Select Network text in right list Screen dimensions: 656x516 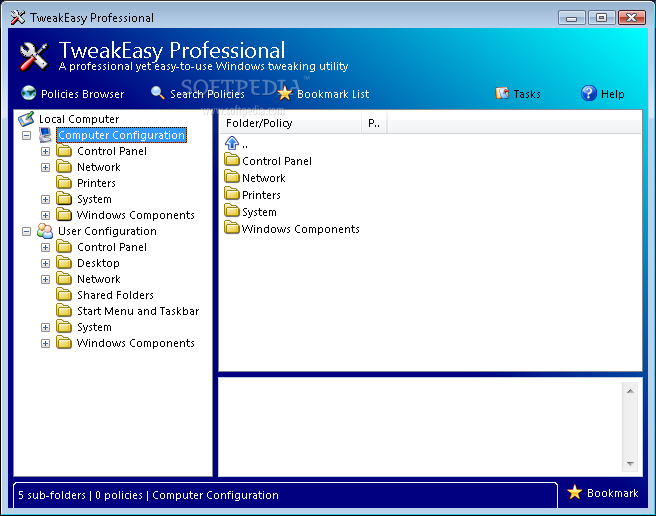coord(264,178)
